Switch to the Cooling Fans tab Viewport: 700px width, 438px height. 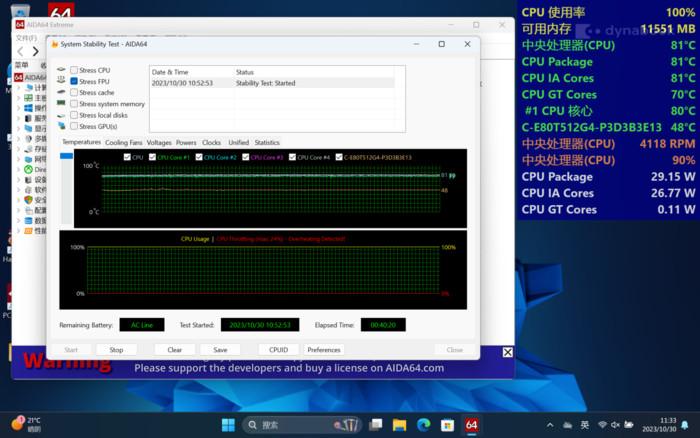pos(124,142)
